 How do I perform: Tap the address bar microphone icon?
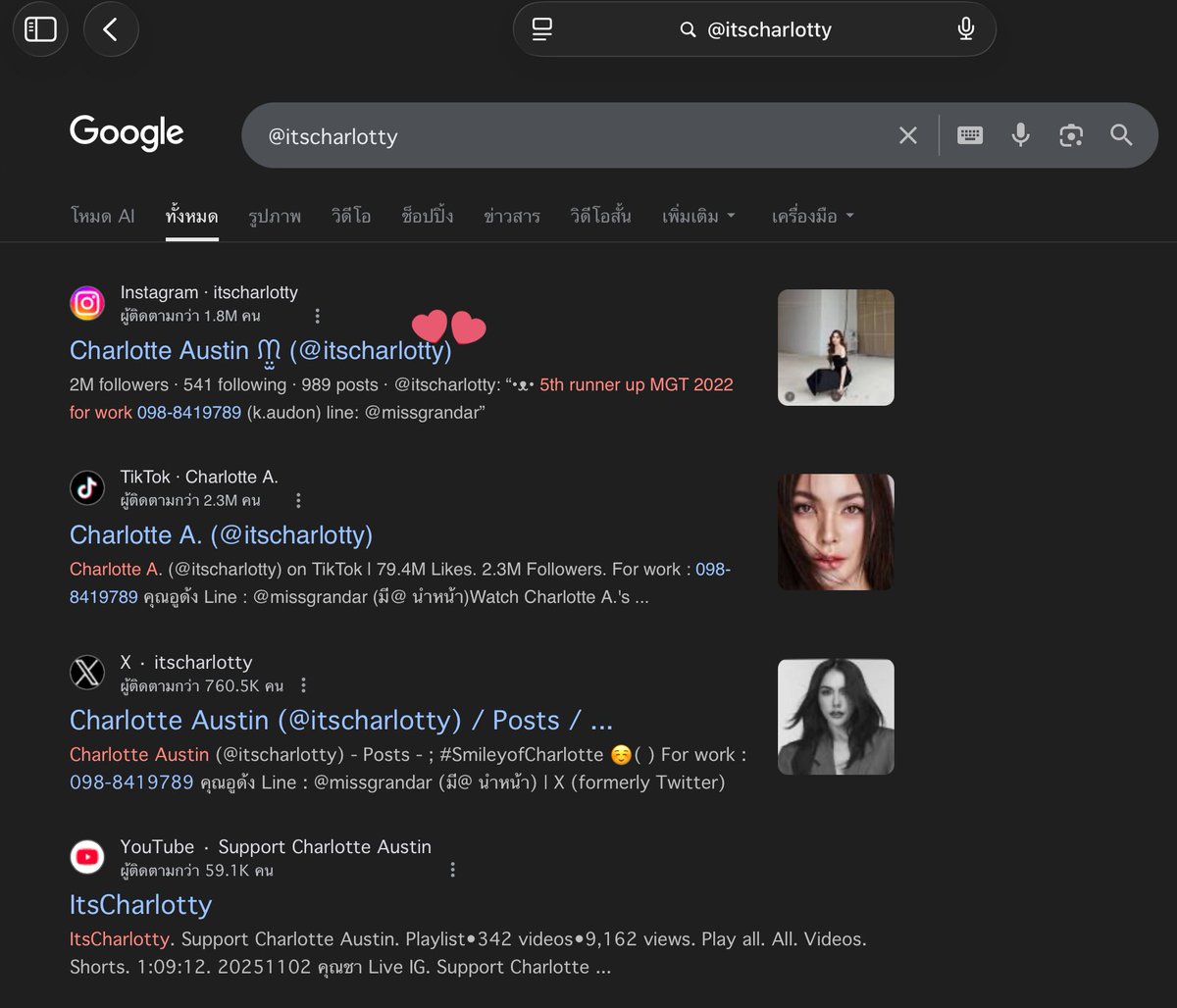coord(966,29)
